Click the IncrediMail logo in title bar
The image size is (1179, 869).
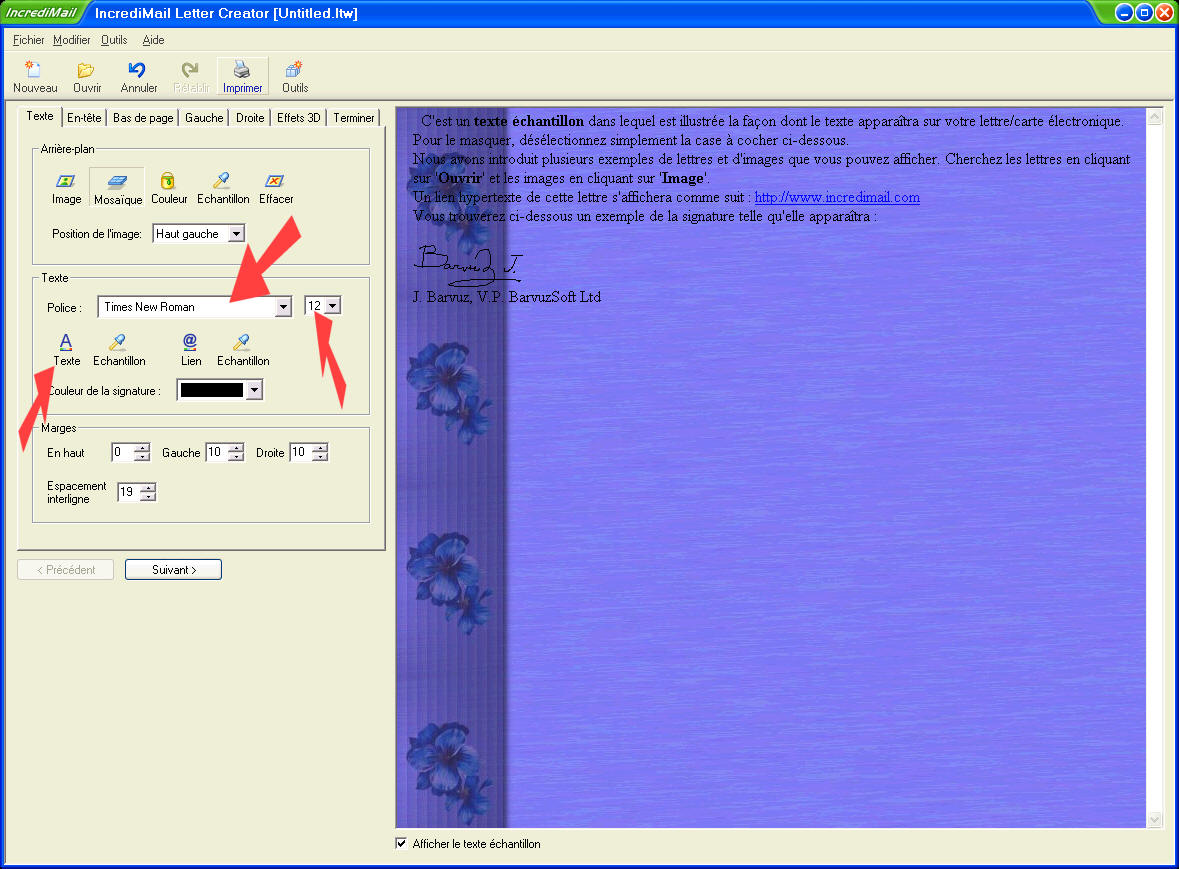tap(41, 13)
